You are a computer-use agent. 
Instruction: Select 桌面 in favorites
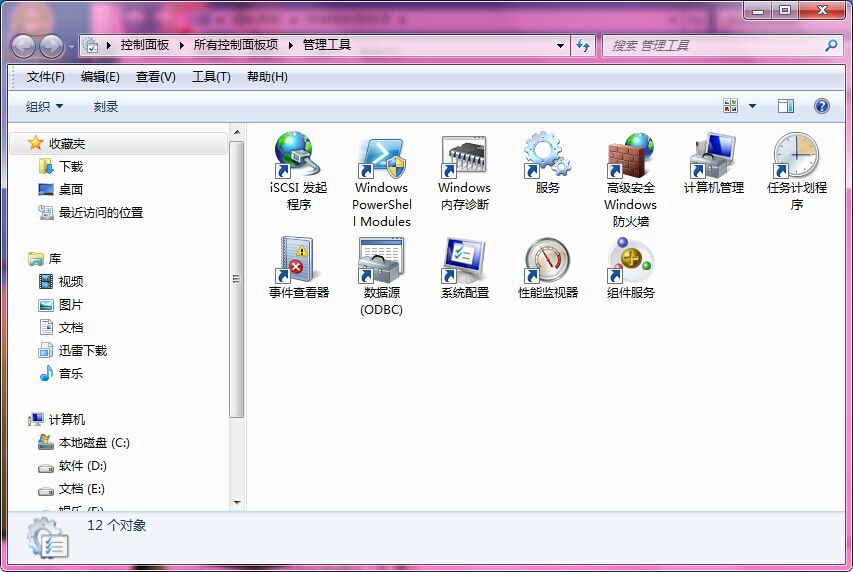(x=61, y=189)
